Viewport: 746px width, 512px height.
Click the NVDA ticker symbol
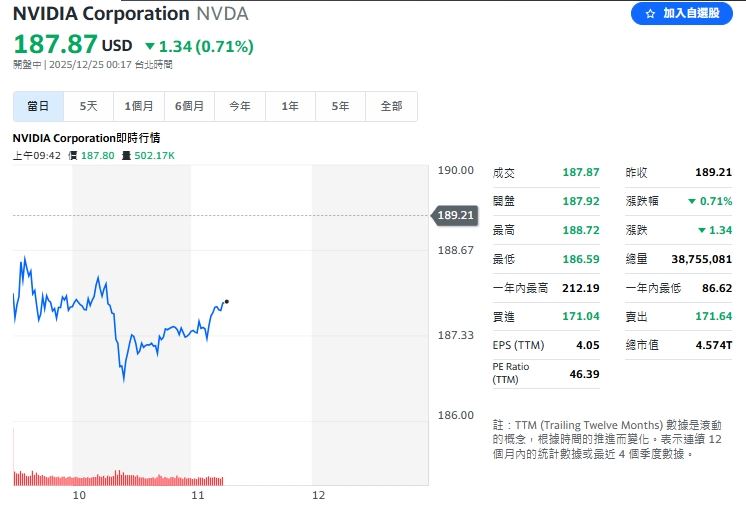coord(222,13)
